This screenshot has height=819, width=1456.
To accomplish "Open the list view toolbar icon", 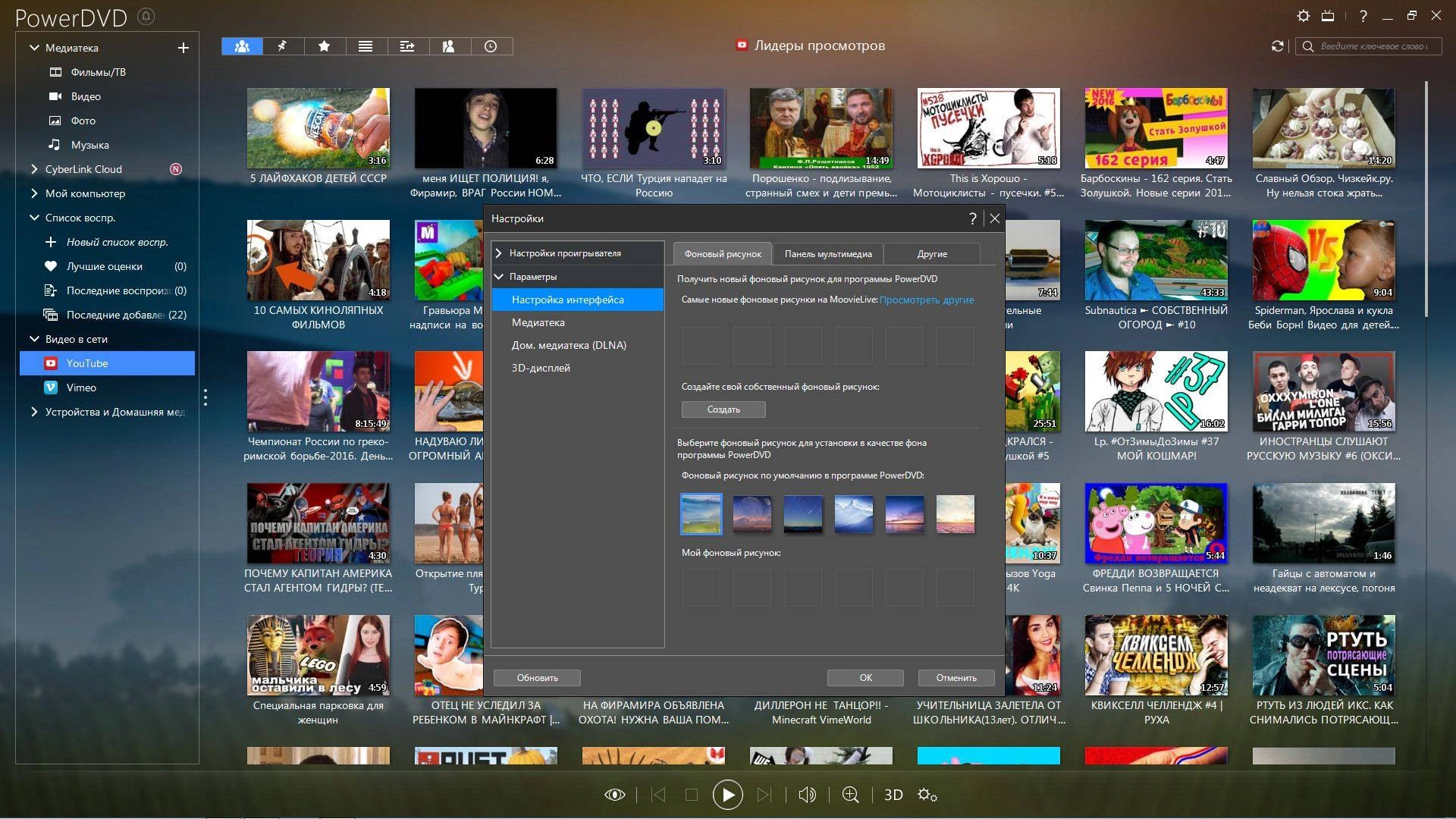I will point(366,46).
